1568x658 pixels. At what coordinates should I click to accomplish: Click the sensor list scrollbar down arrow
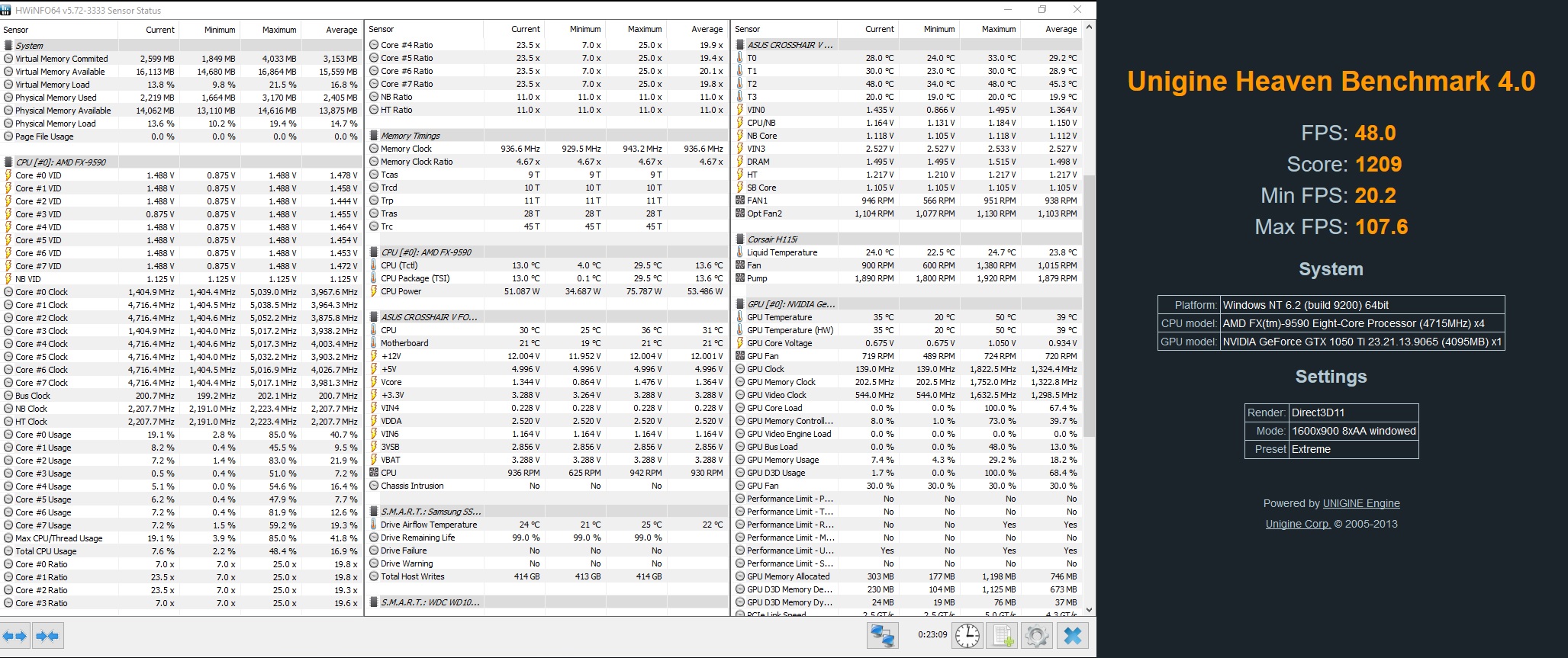1089,610
